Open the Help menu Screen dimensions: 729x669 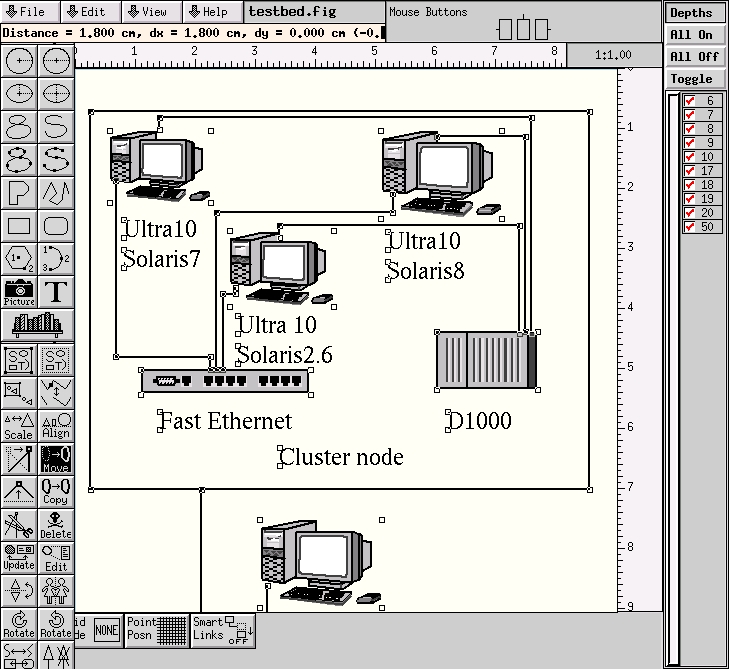(x=213, y=12)
